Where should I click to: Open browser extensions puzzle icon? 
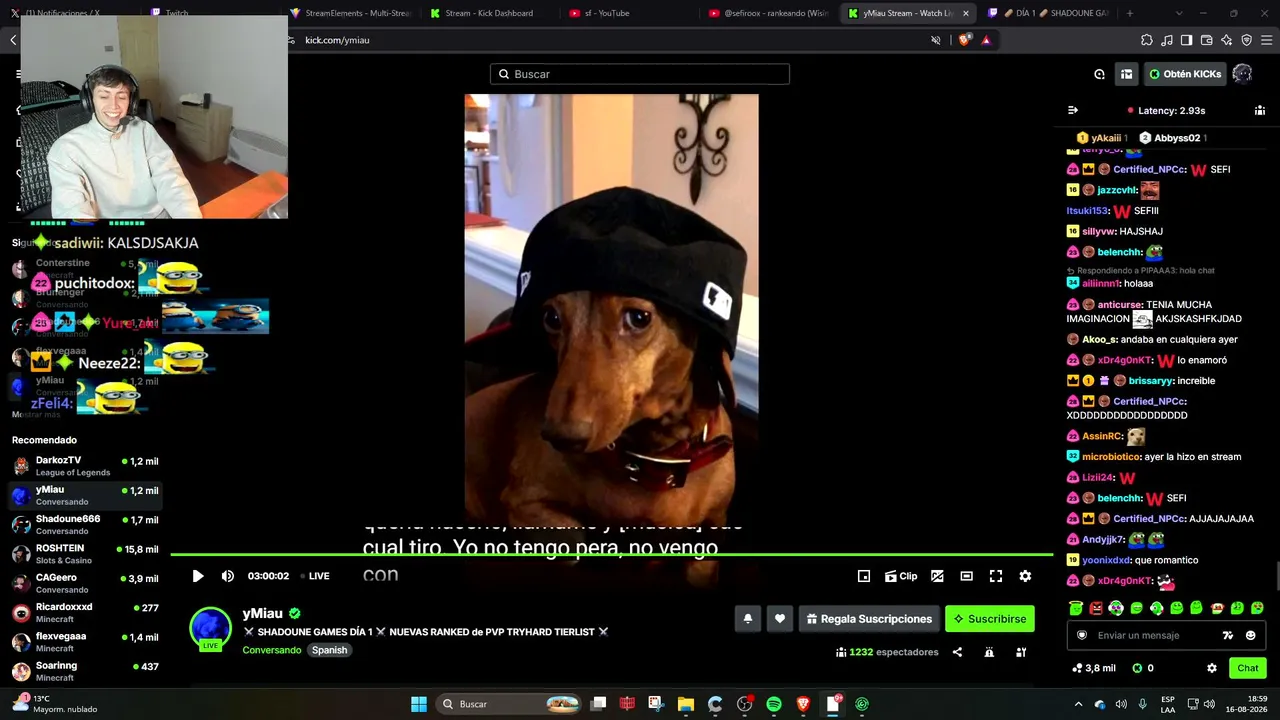(x=1147, y=40)
